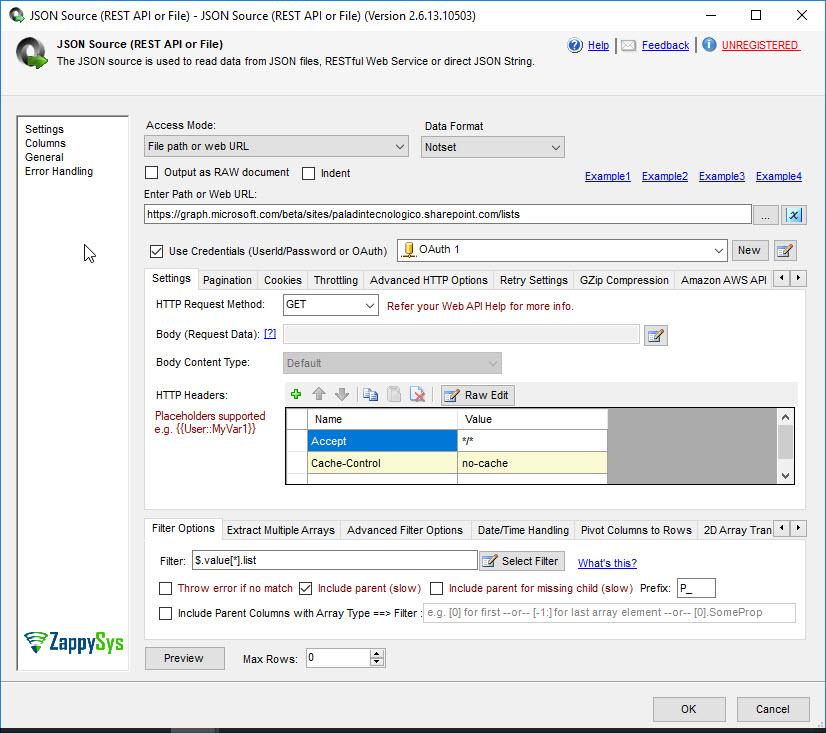Open the Pivot Columns to Rows tab
Viewport: 826px width, 733px height.
(636, 530)
